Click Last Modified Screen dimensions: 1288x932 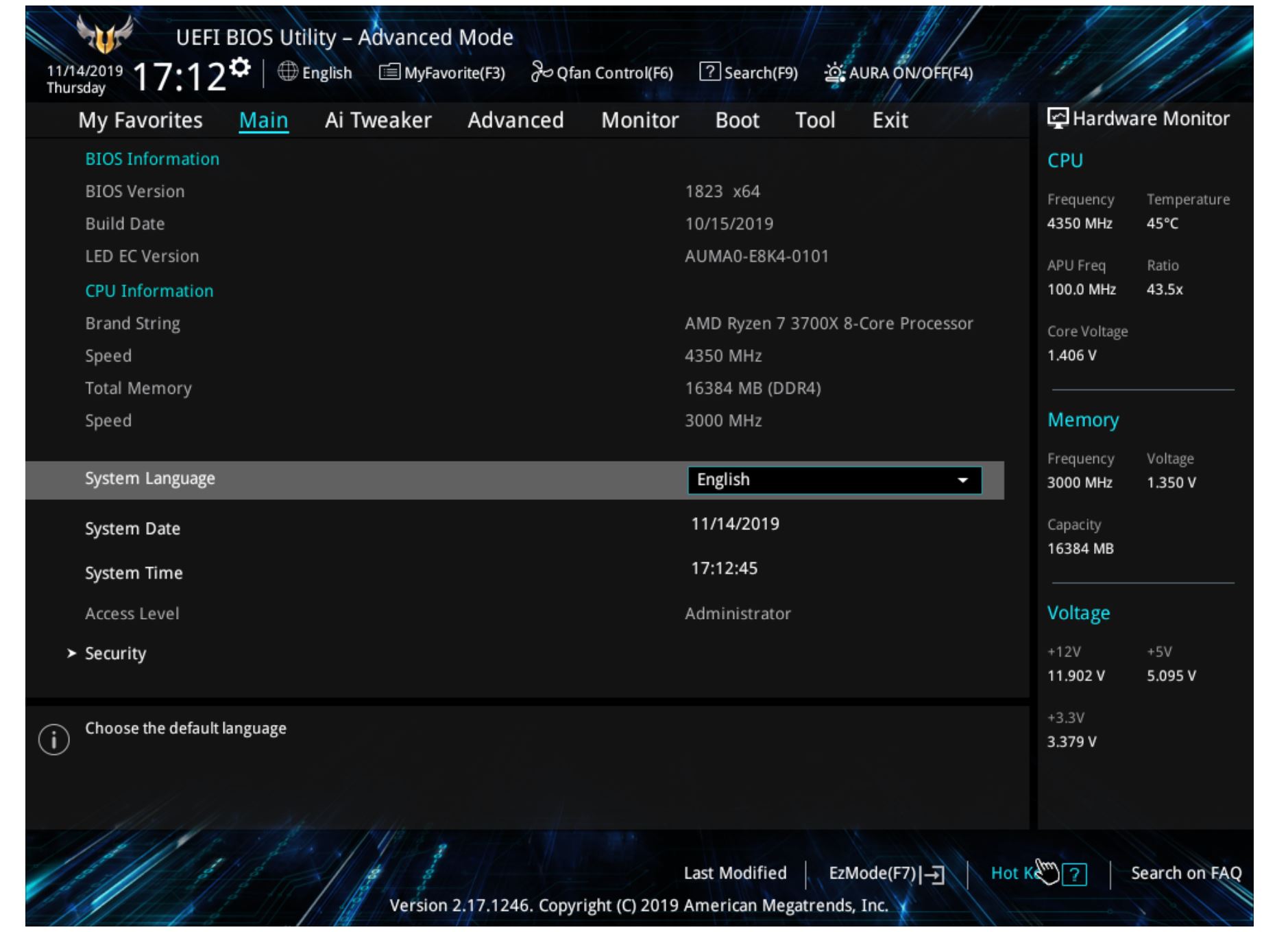735,873
